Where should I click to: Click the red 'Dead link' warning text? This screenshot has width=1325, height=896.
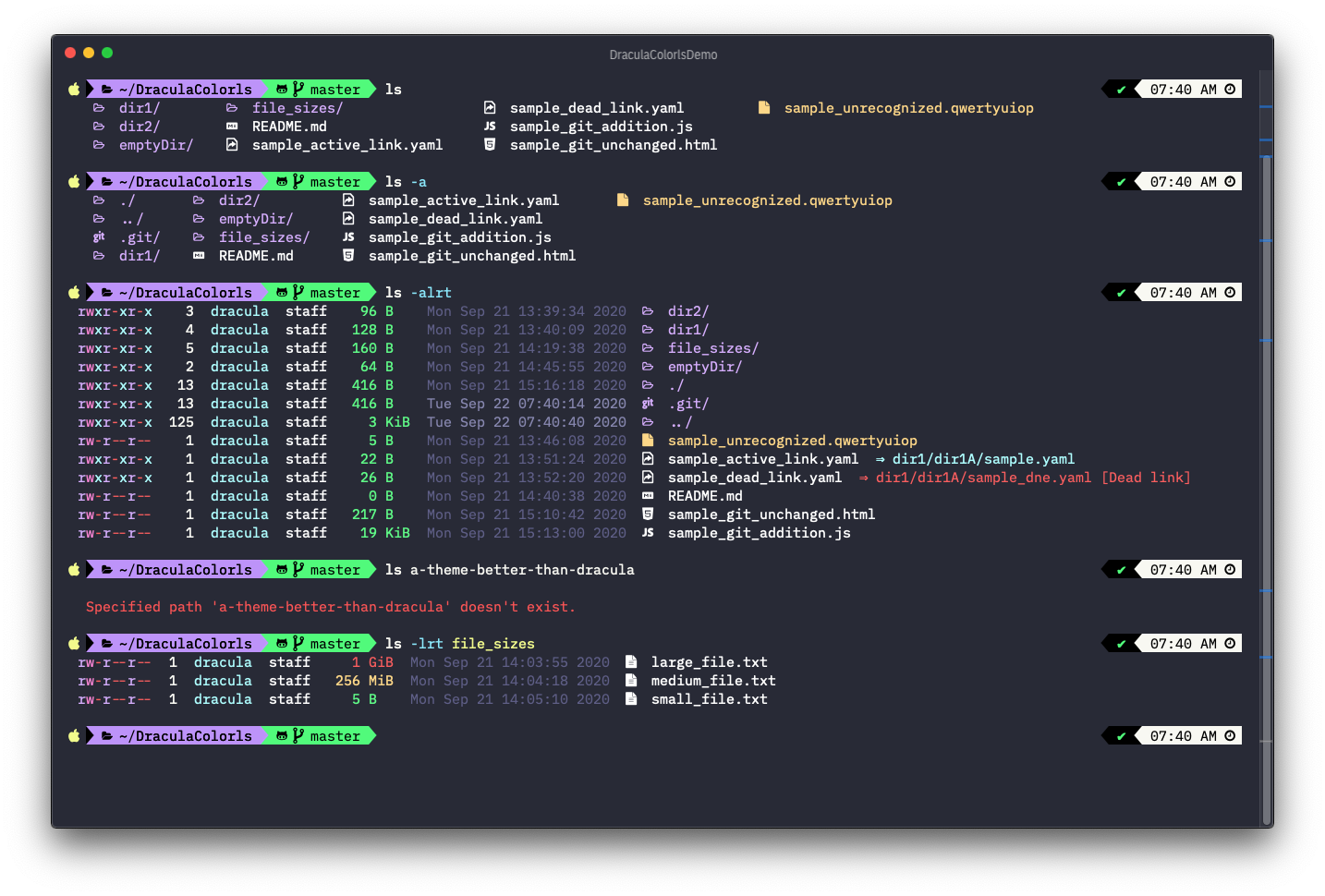click(1146, 478)
